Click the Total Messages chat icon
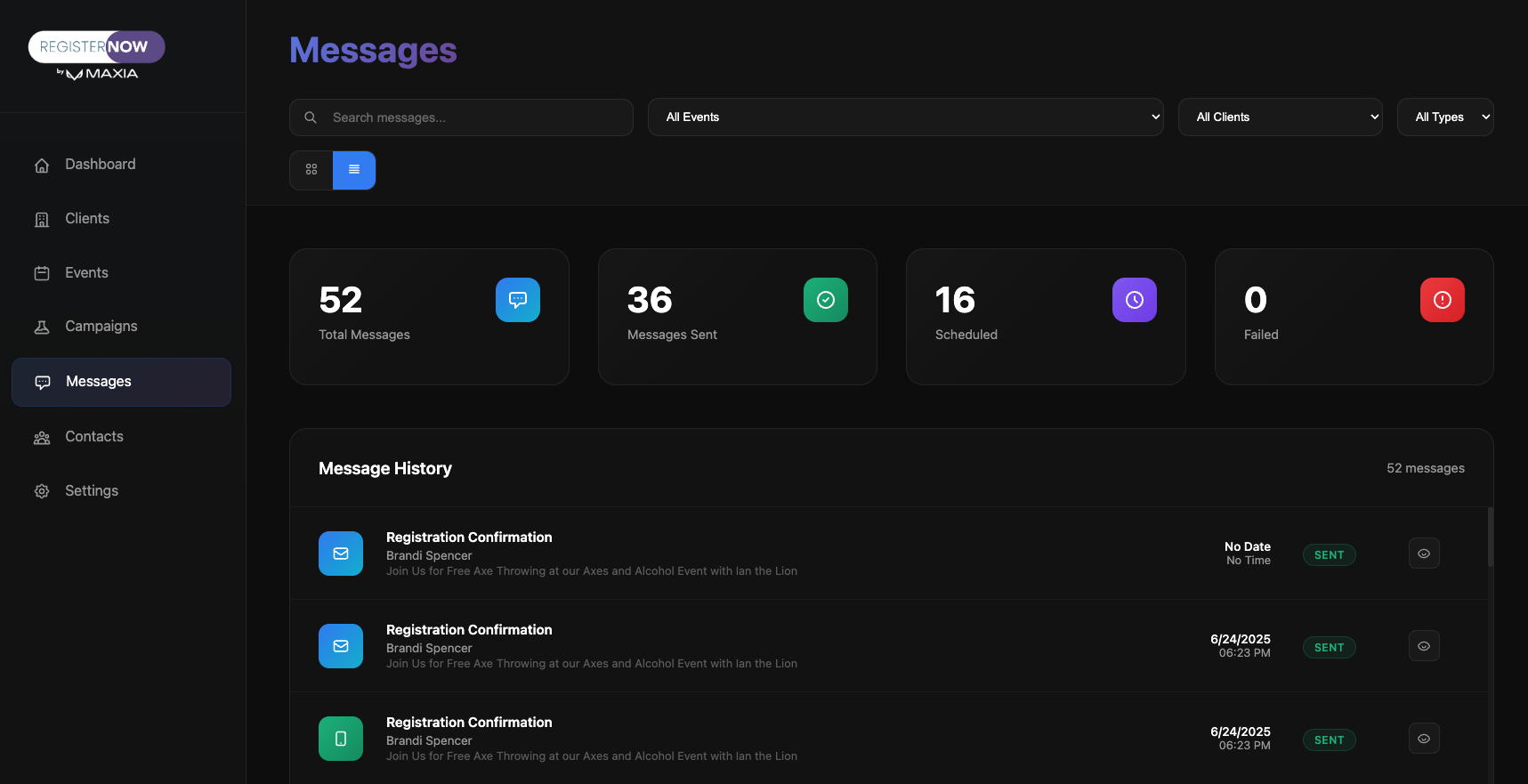This screenshot has width=1528, height=784. (x=517, y=300)
